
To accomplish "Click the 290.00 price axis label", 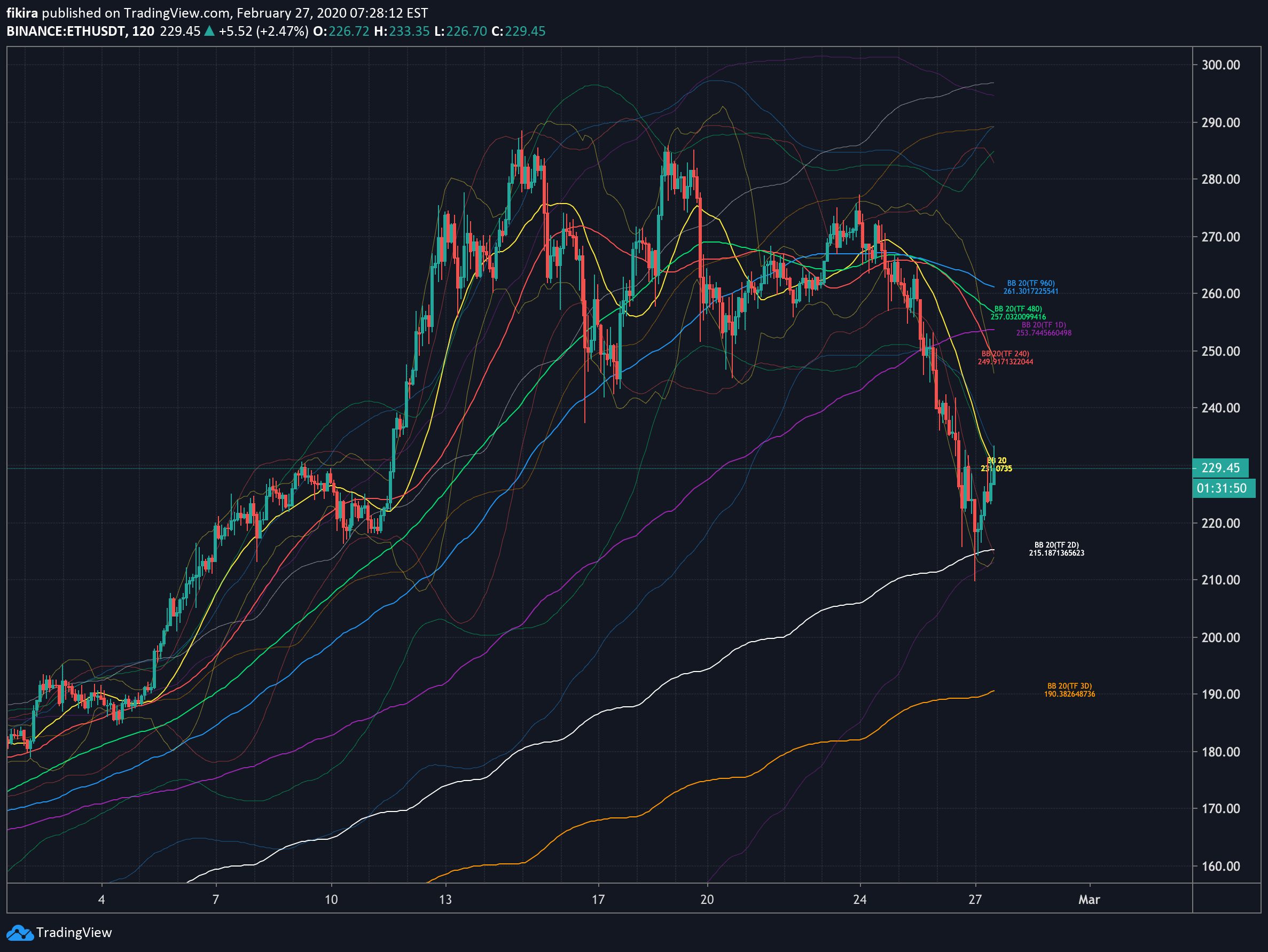I will (x=1220, y=123).
